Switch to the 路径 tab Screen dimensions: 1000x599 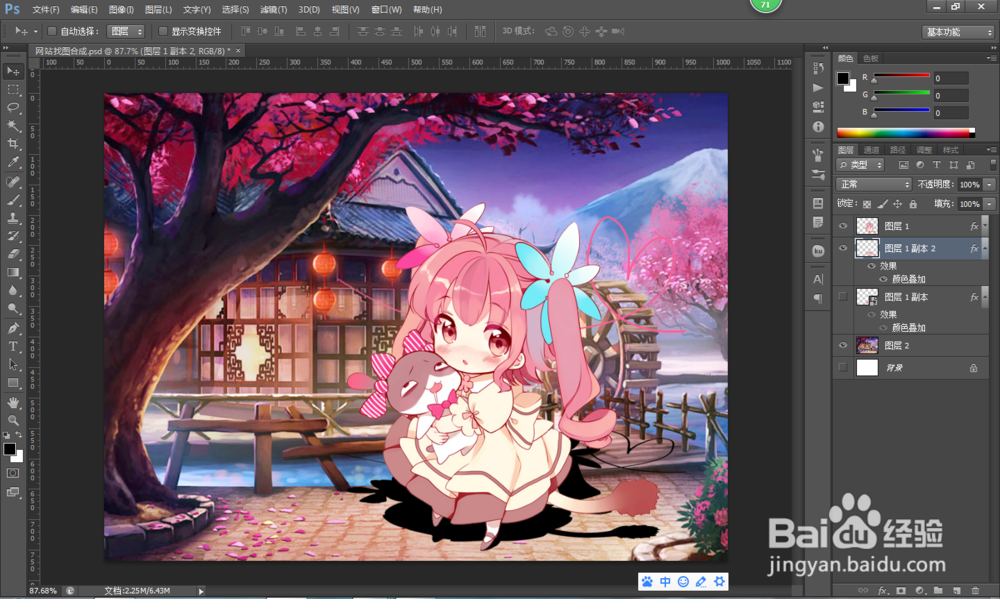(898, 150)
